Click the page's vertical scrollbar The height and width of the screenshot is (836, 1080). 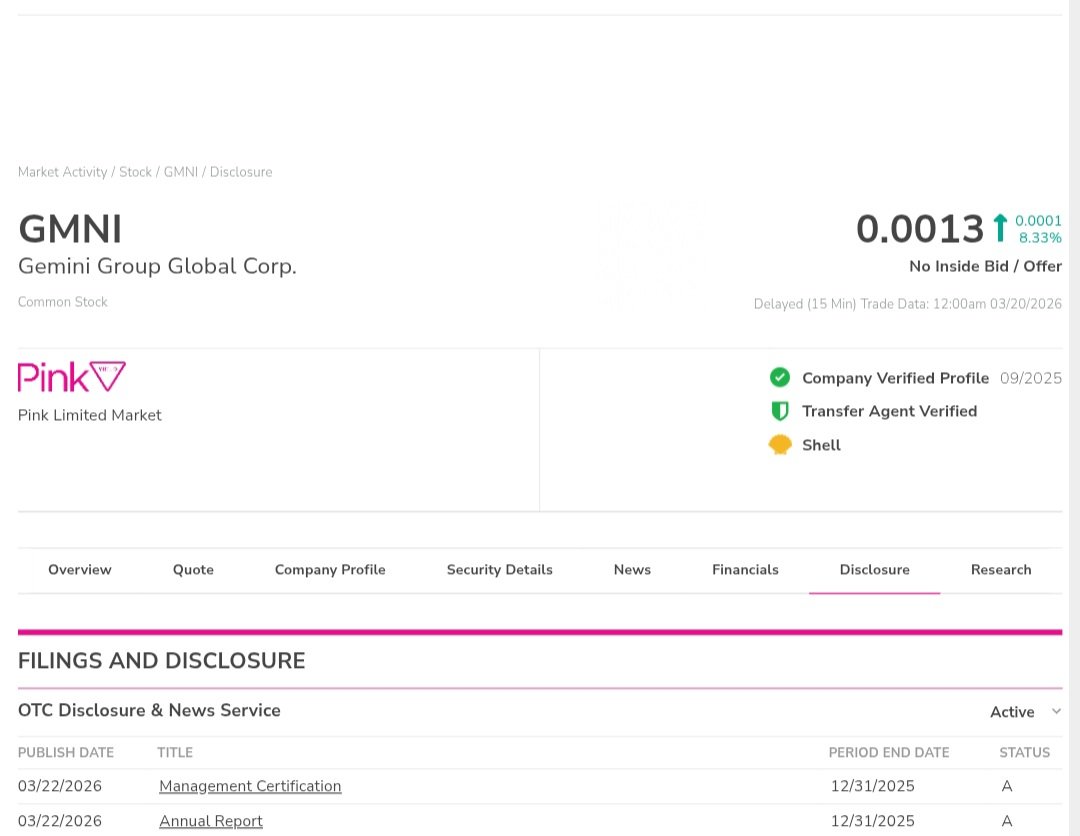pyautogui.click(x=1074, y=418)
